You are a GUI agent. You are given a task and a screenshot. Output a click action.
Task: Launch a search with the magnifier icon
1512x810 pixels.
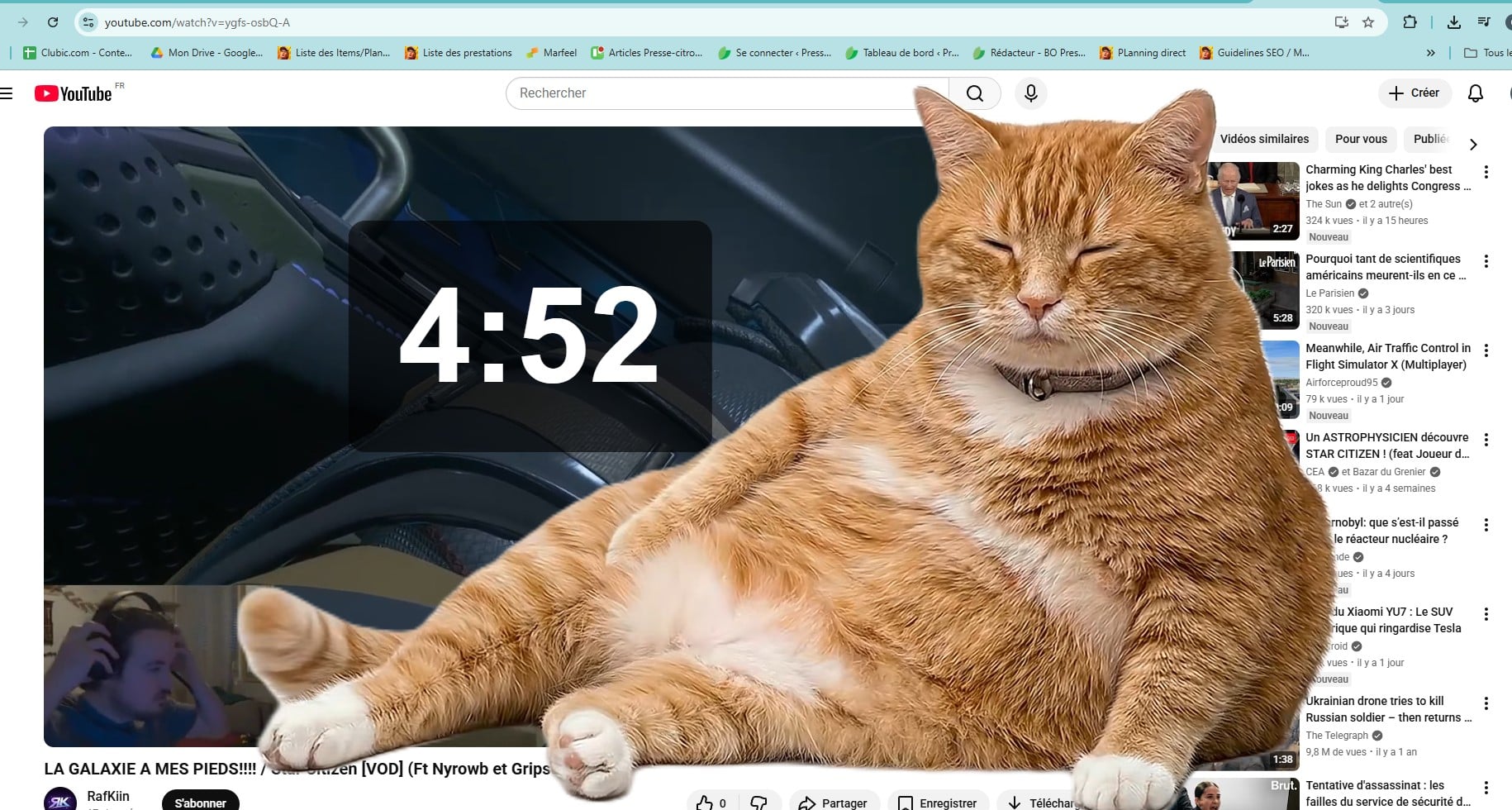coord(975,93)
